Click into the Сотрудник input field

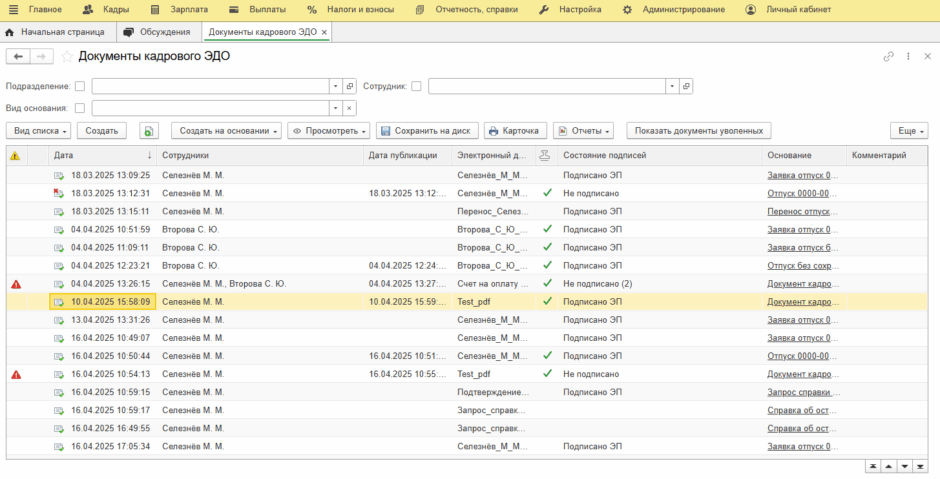(x=547, y=86)
